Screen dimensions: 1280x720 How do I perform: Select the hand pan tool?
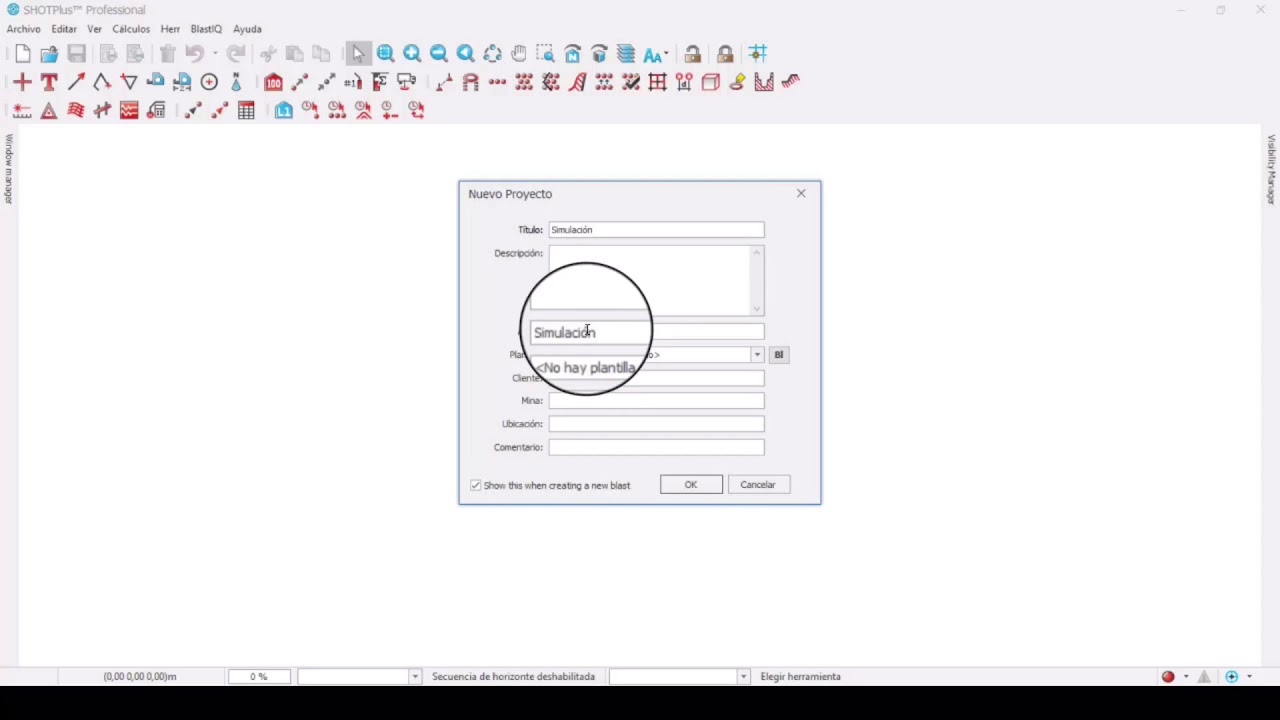[x=519, y=54]
